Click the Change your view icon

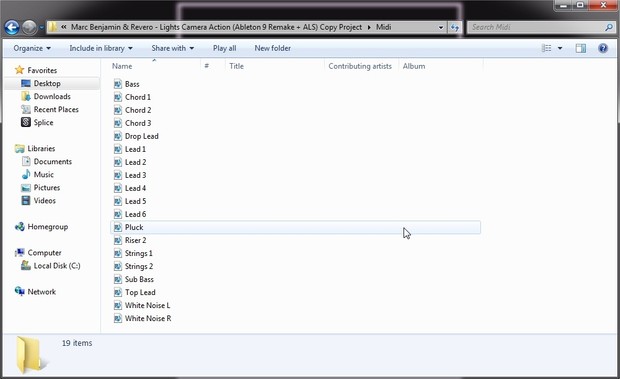click(x=546, y=48)
